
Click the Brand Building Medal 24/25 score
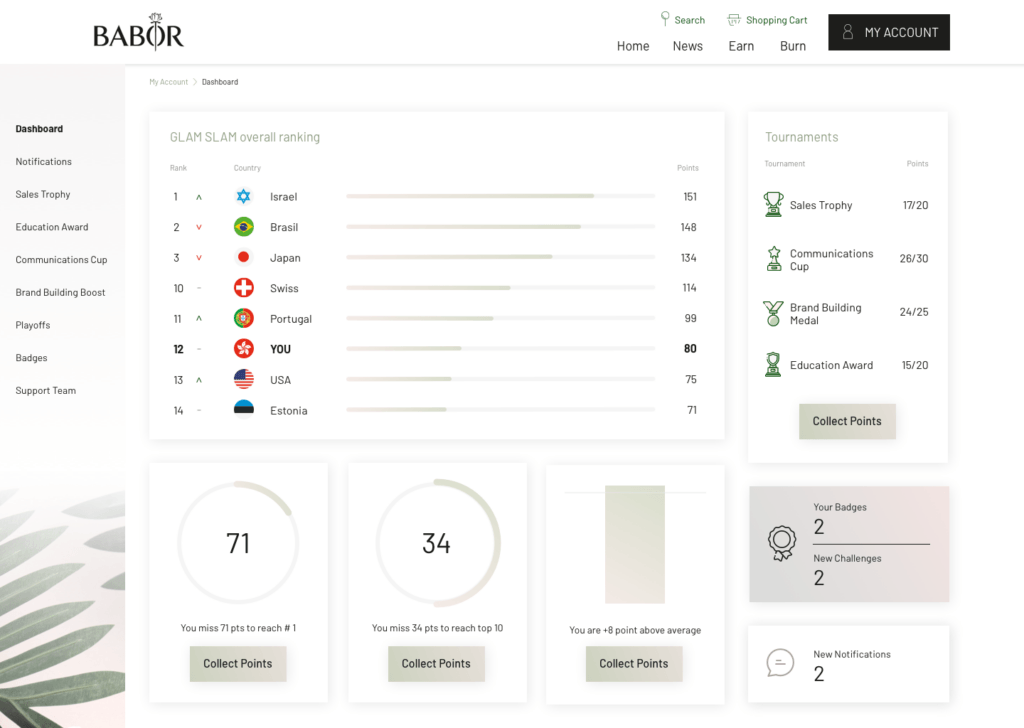pyautogui.click(x=914, y=312)
